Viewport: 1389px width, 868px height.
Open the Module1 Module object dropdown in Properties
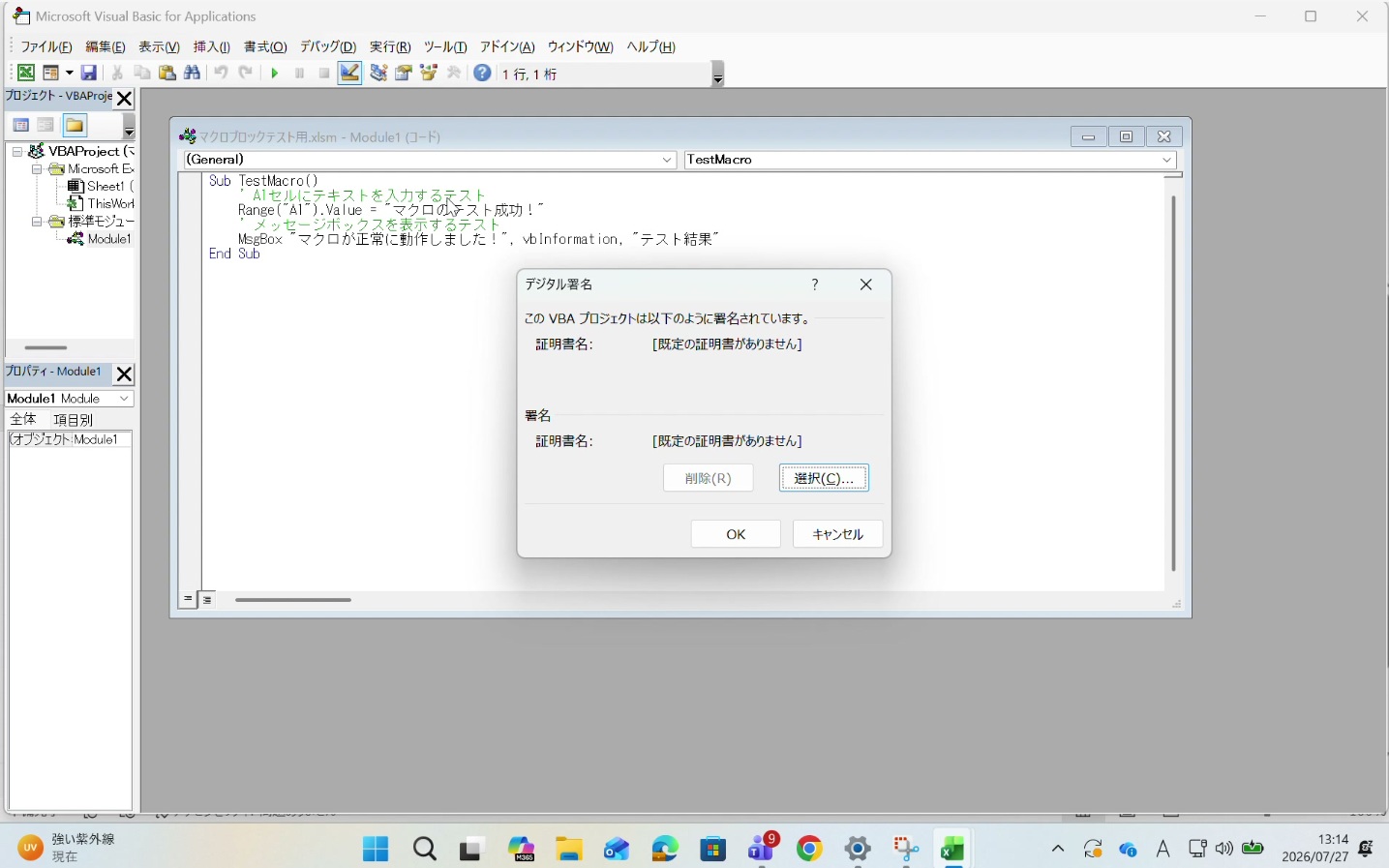pyautogui.click(x=124, y=399)
